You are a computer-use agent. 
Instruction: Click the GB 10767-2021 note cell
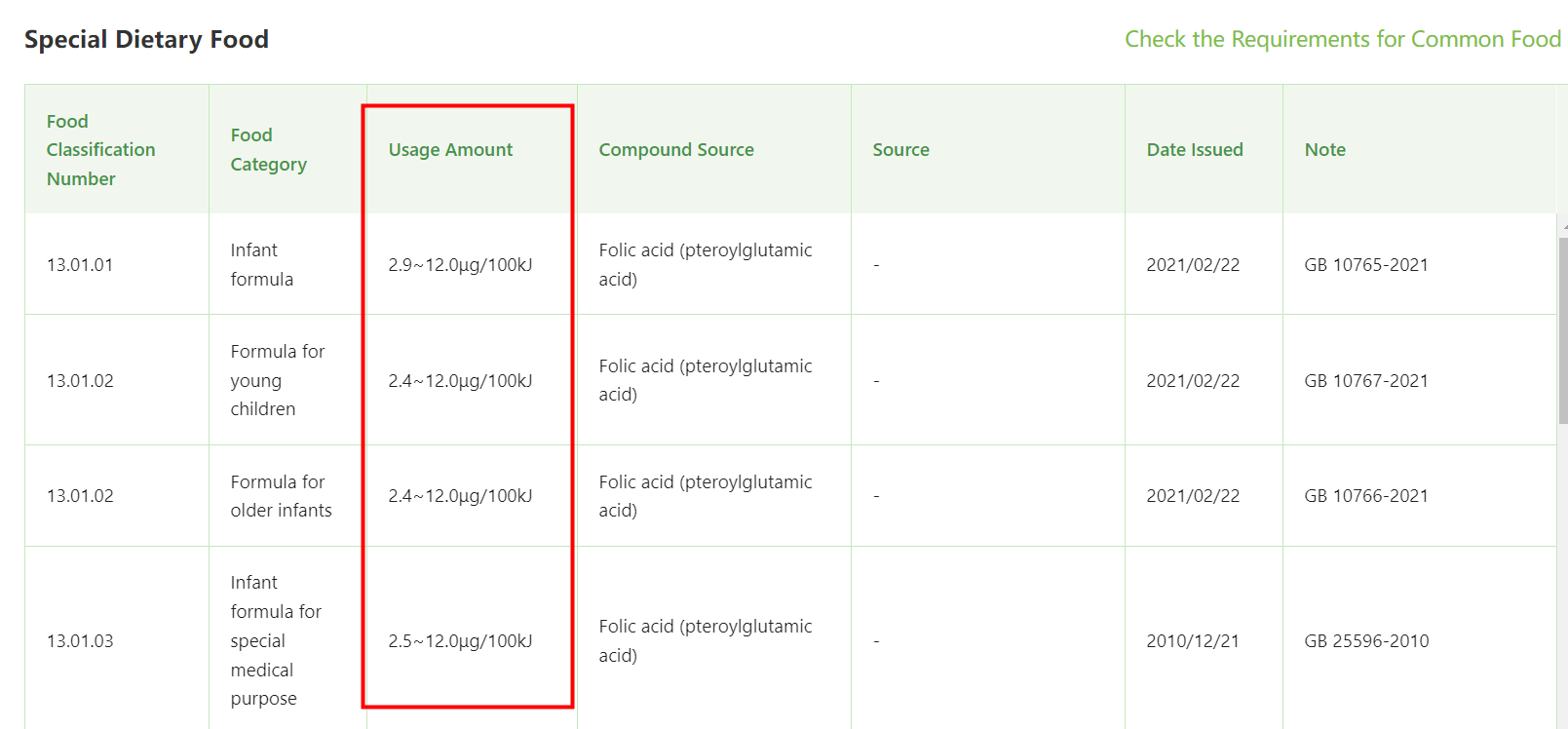pyautogui.click(x=1366, y=381)
